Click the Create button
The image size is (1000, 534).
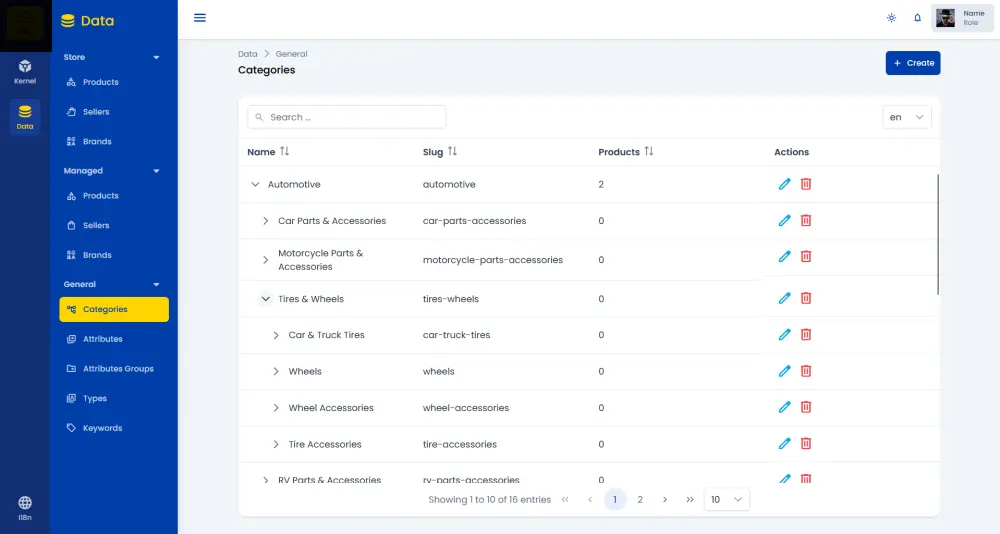[x=913, y=63]
